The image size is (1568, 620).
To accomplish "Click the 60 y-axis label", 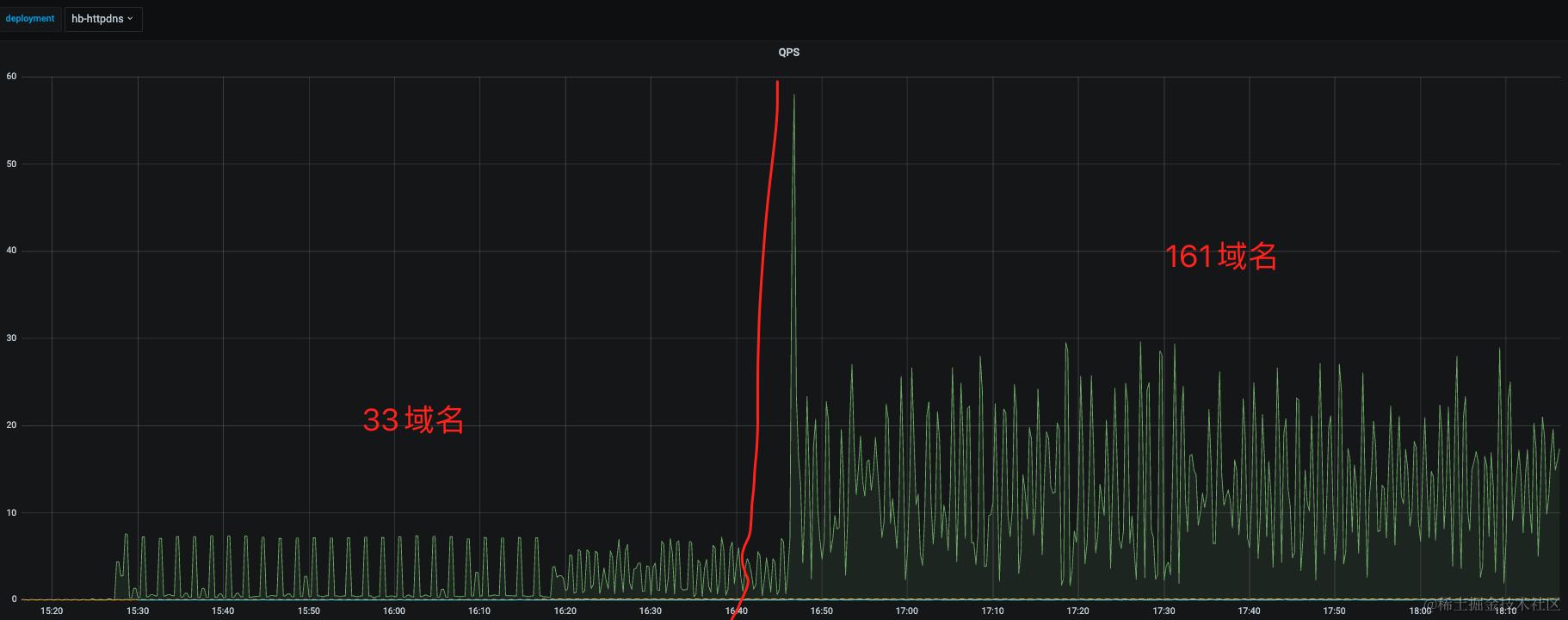I will pyautogui.click(x=11, y=77).
